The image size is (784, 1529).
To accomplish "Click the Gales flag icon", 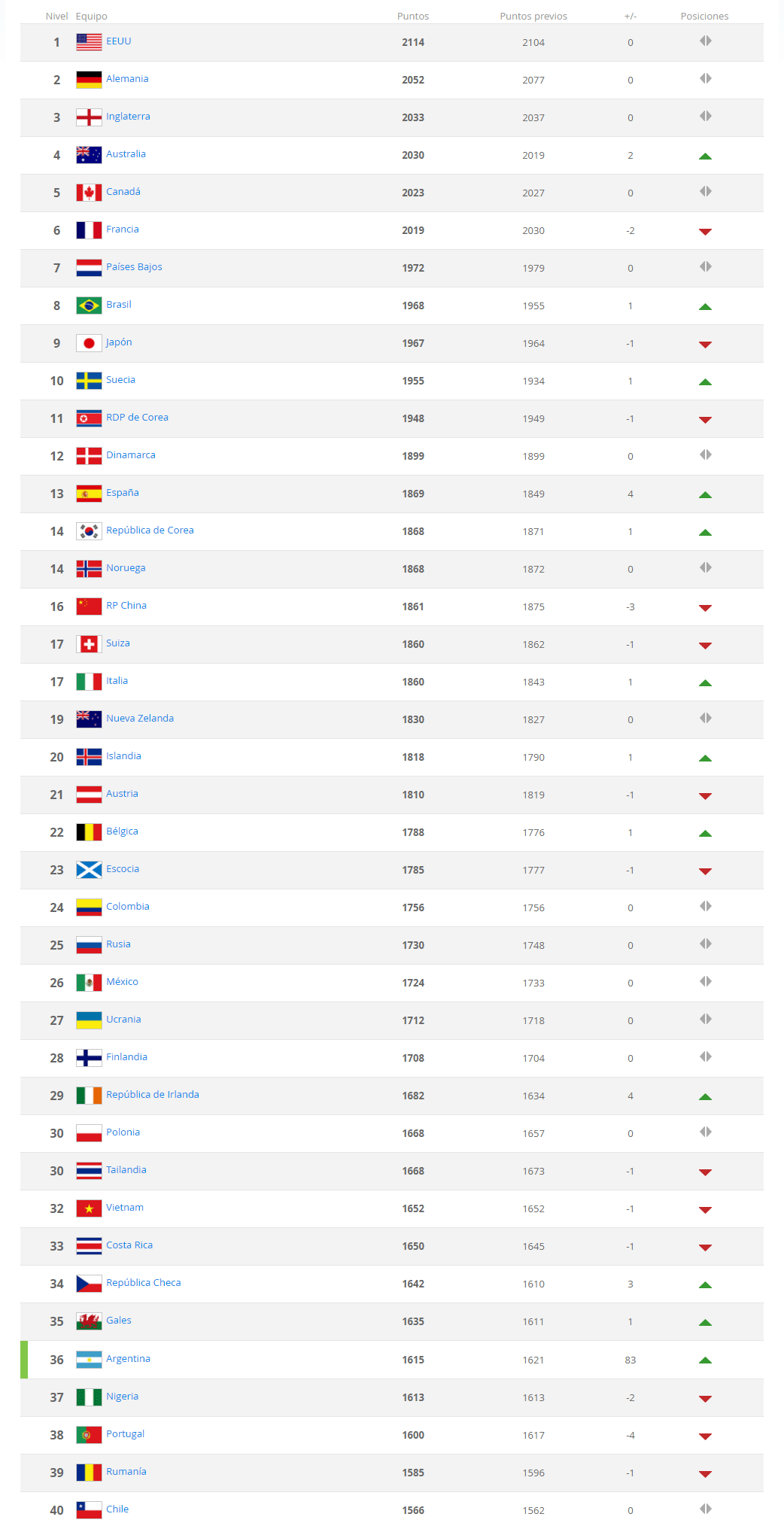I will click(89, 1321).
